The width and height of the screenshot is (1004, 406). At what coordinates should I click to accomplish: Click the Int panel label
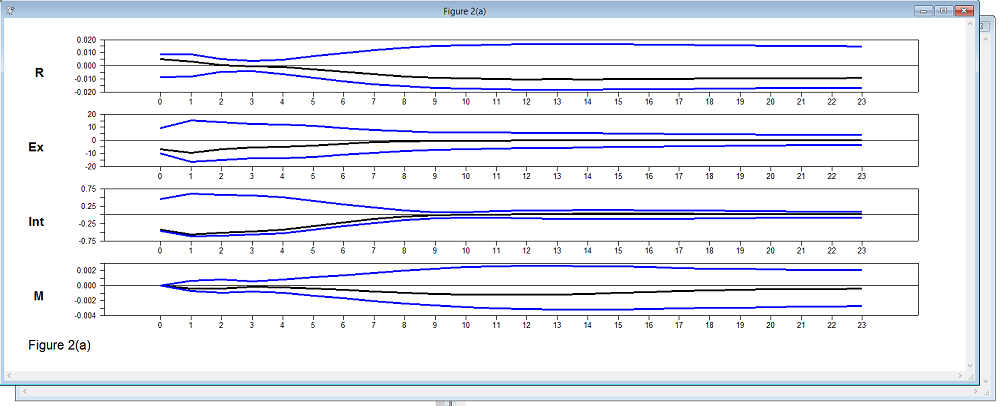pyautogui.click(x=37, y=221)
